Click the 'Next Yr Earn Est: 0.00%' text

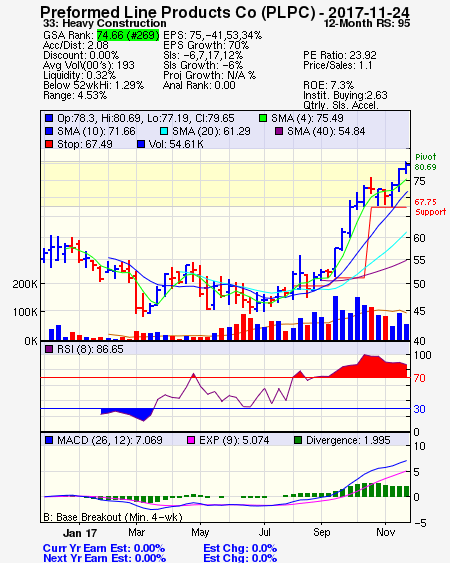105,558
